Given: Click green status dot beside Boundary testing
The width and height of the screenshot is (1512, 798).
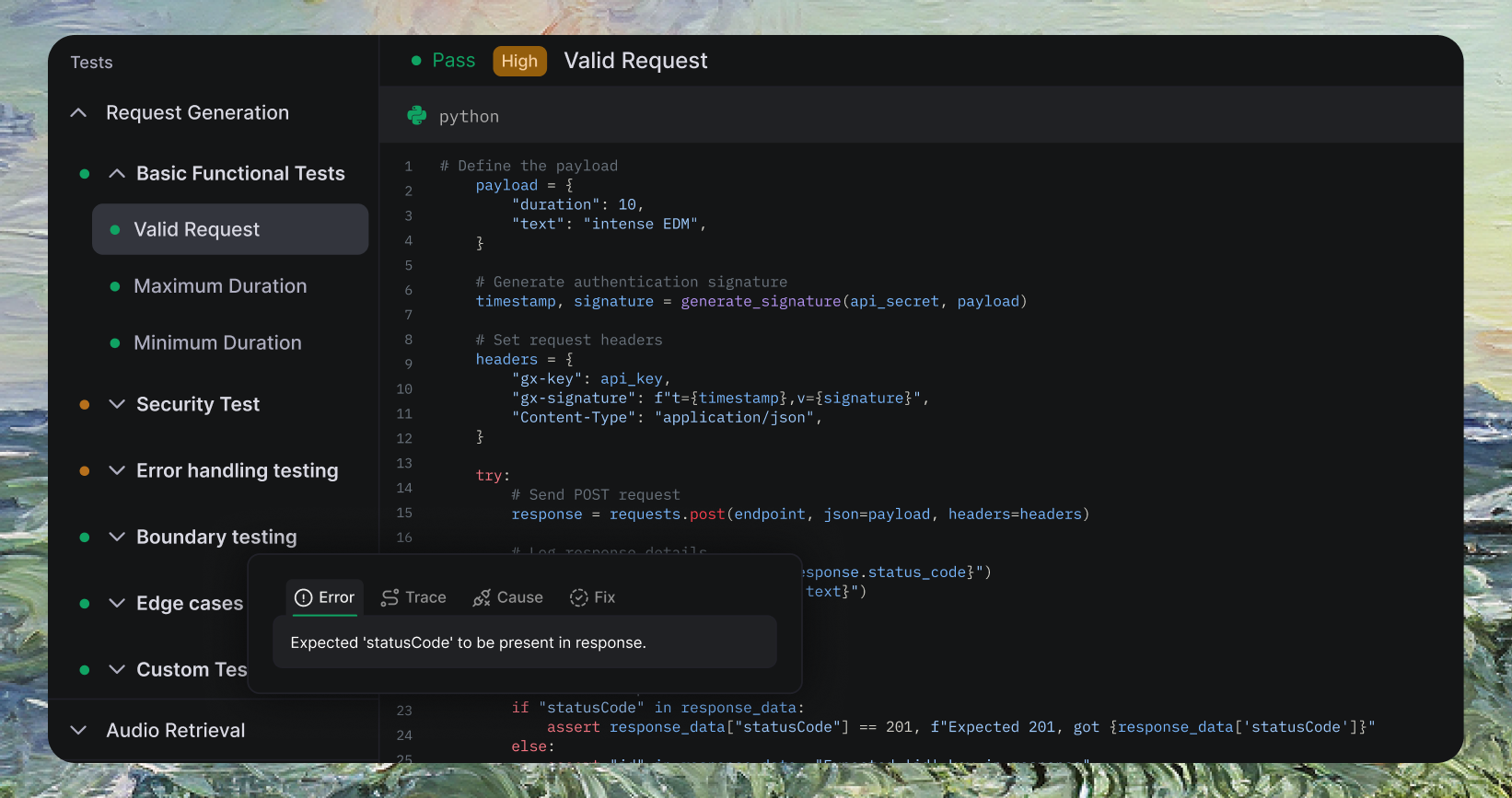Looking at the screenshot, I should (x=85, y=538).
